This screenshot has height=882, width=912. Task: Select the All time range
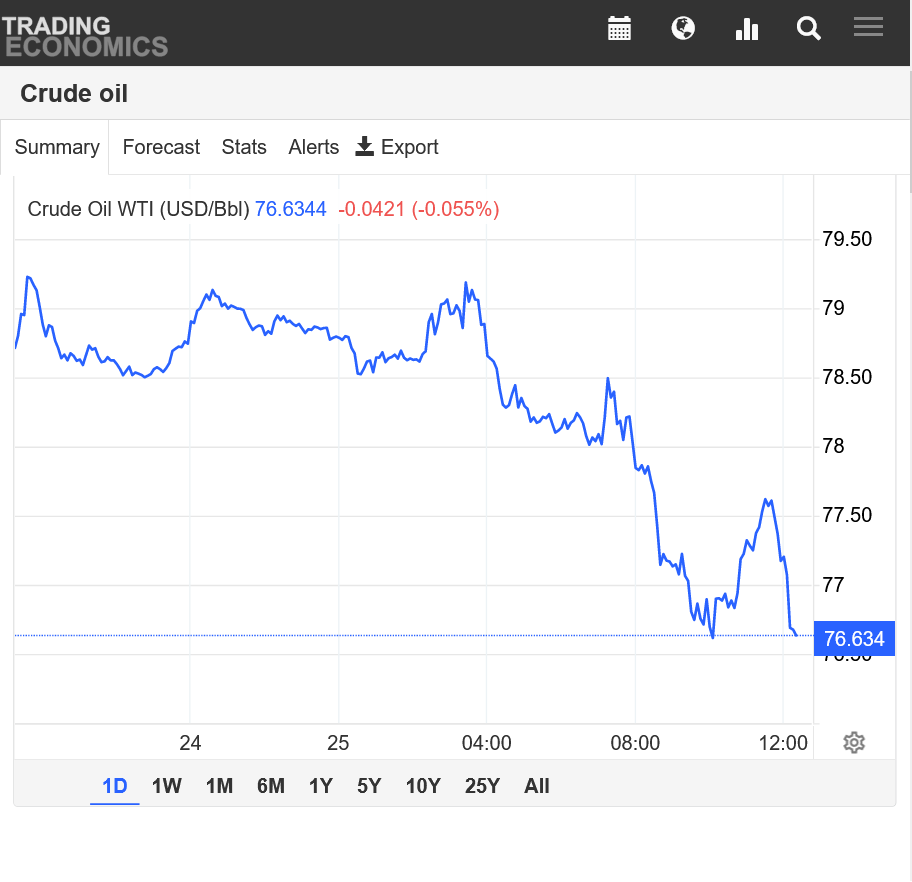pyautogui.click(x=537, y=786)
